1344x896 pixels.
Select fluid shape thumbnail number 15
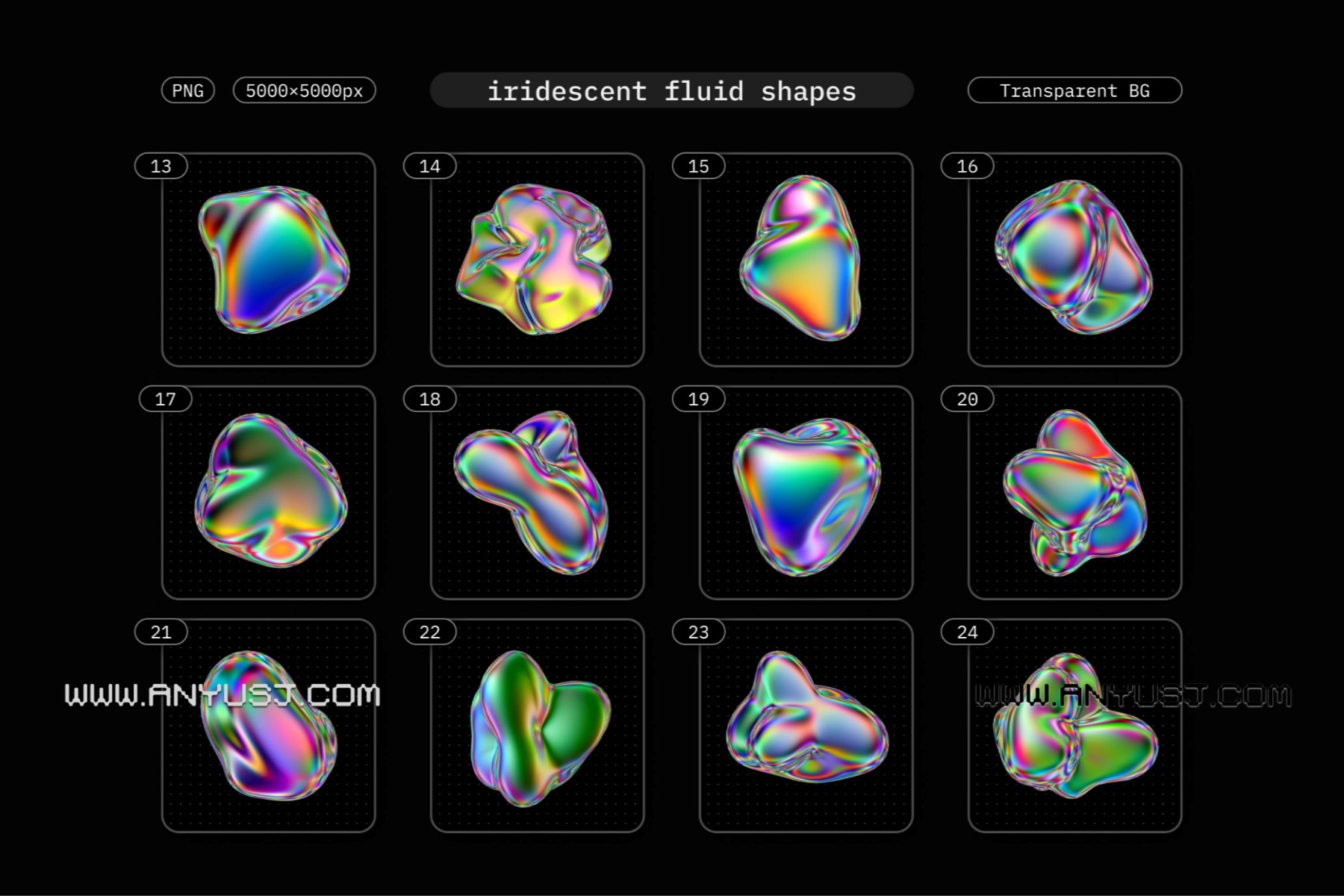pos(806,260)
